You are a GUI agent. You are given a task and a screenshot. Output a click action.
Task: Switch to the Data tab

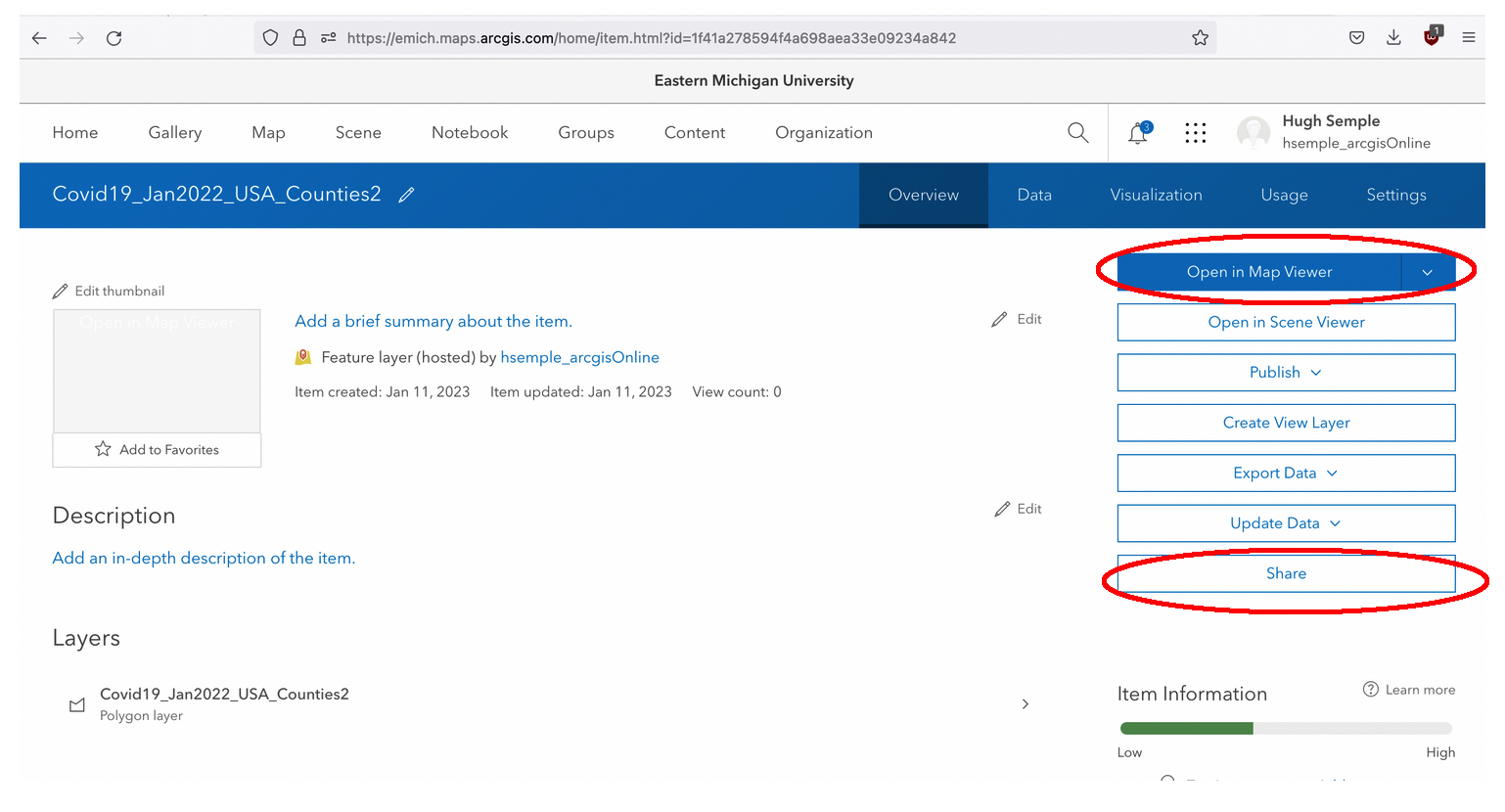[x=1034, y=196]
